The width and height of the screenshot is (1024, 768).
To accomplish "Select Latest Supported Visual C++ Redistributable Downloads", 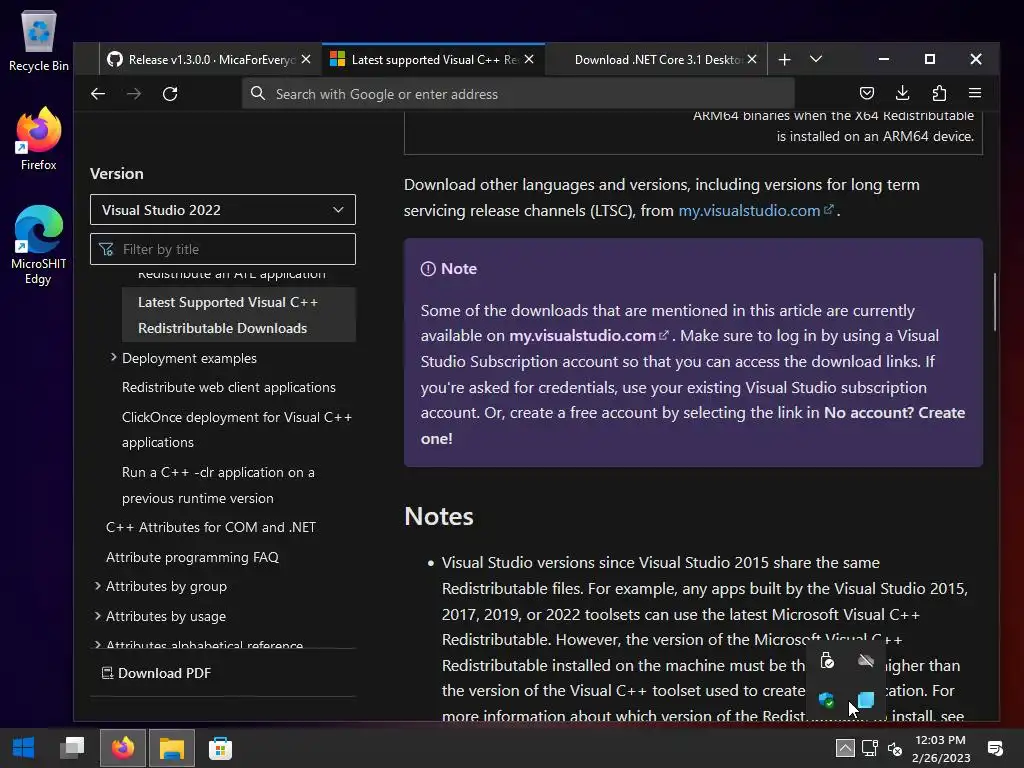I will coord(238,315).
